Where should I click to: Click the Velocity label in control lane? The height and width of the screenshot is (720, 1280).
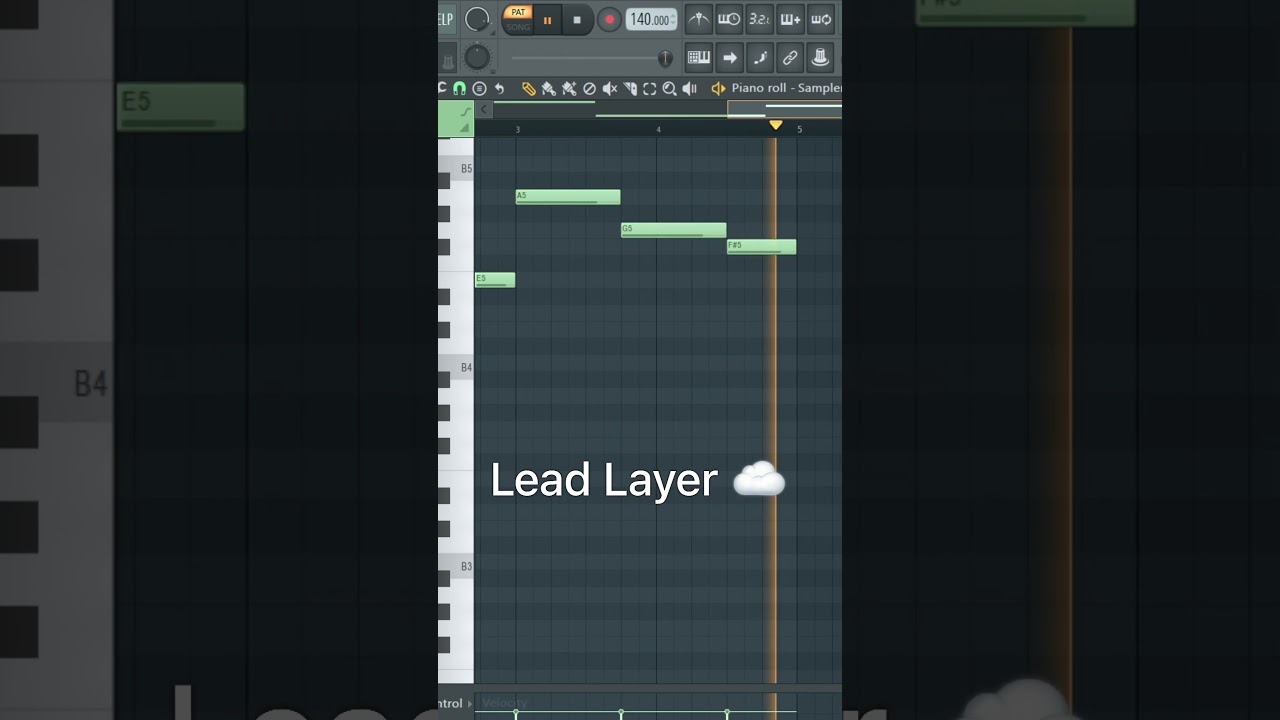504,704
